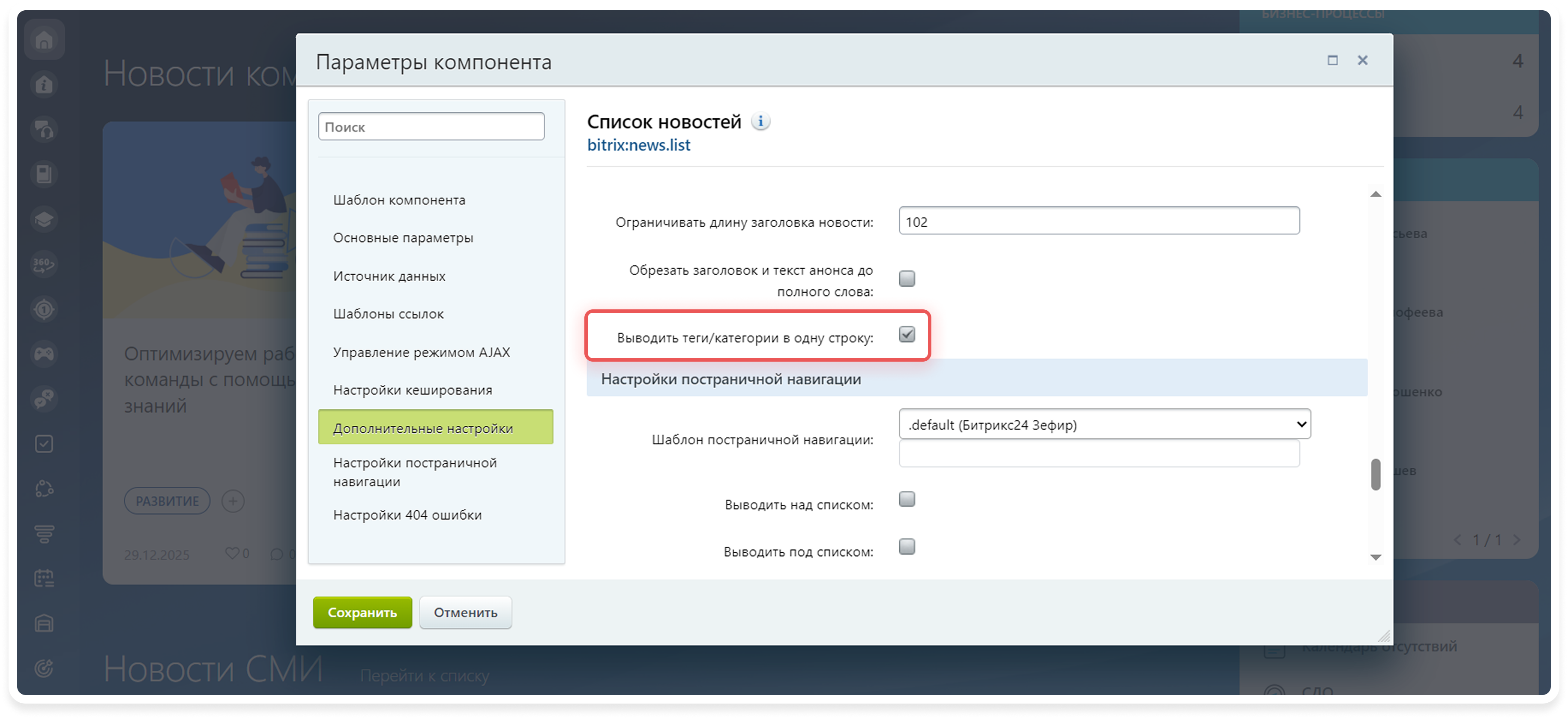
Task: Click the plus icon next to РАЗВИТИЕ tag
Action: point(233,501)
